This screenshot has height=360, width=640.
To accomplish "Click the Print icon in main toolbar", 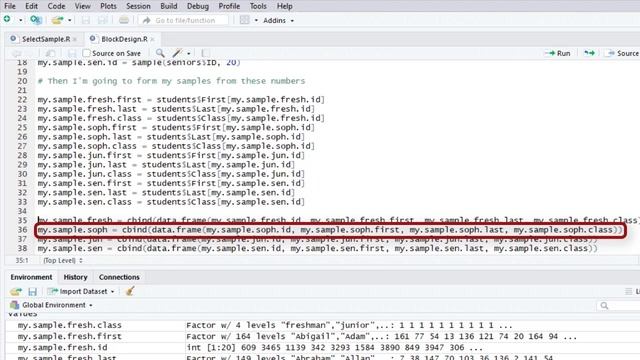I will [124, 20].
